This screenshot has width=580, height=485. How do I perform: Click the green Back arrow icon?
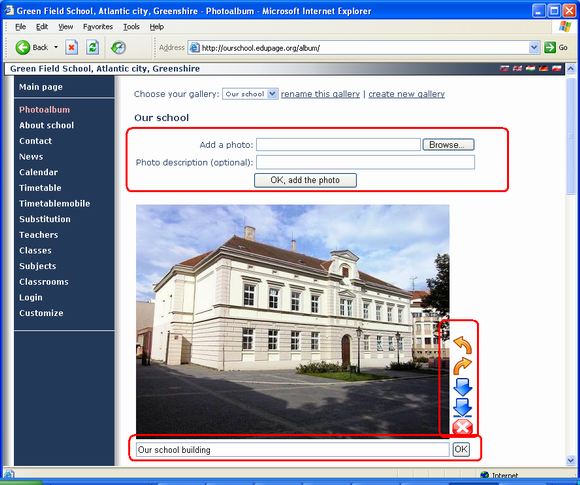[x=23, y=47]
